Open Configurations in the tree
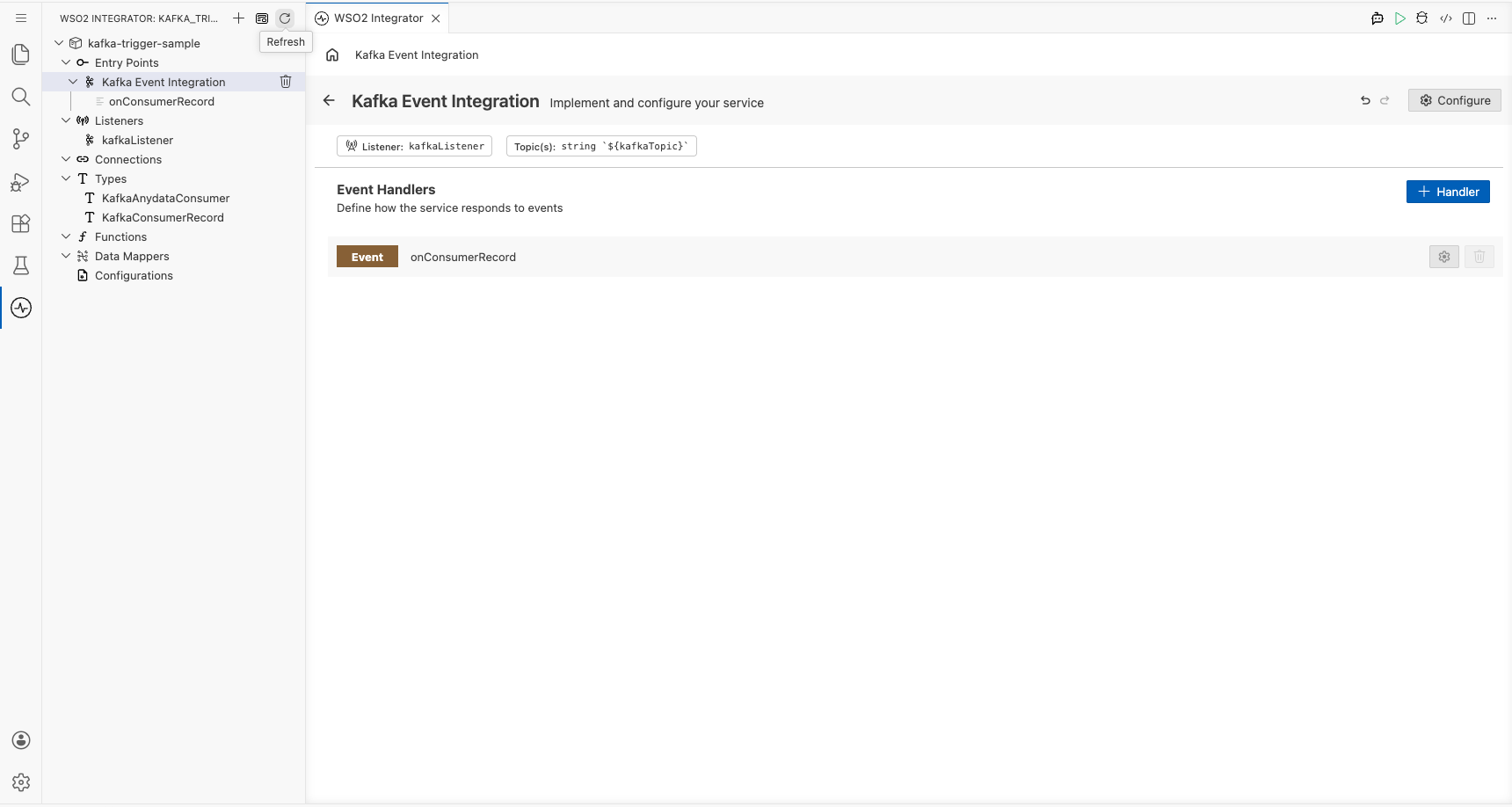 click(x=134, y=275)
